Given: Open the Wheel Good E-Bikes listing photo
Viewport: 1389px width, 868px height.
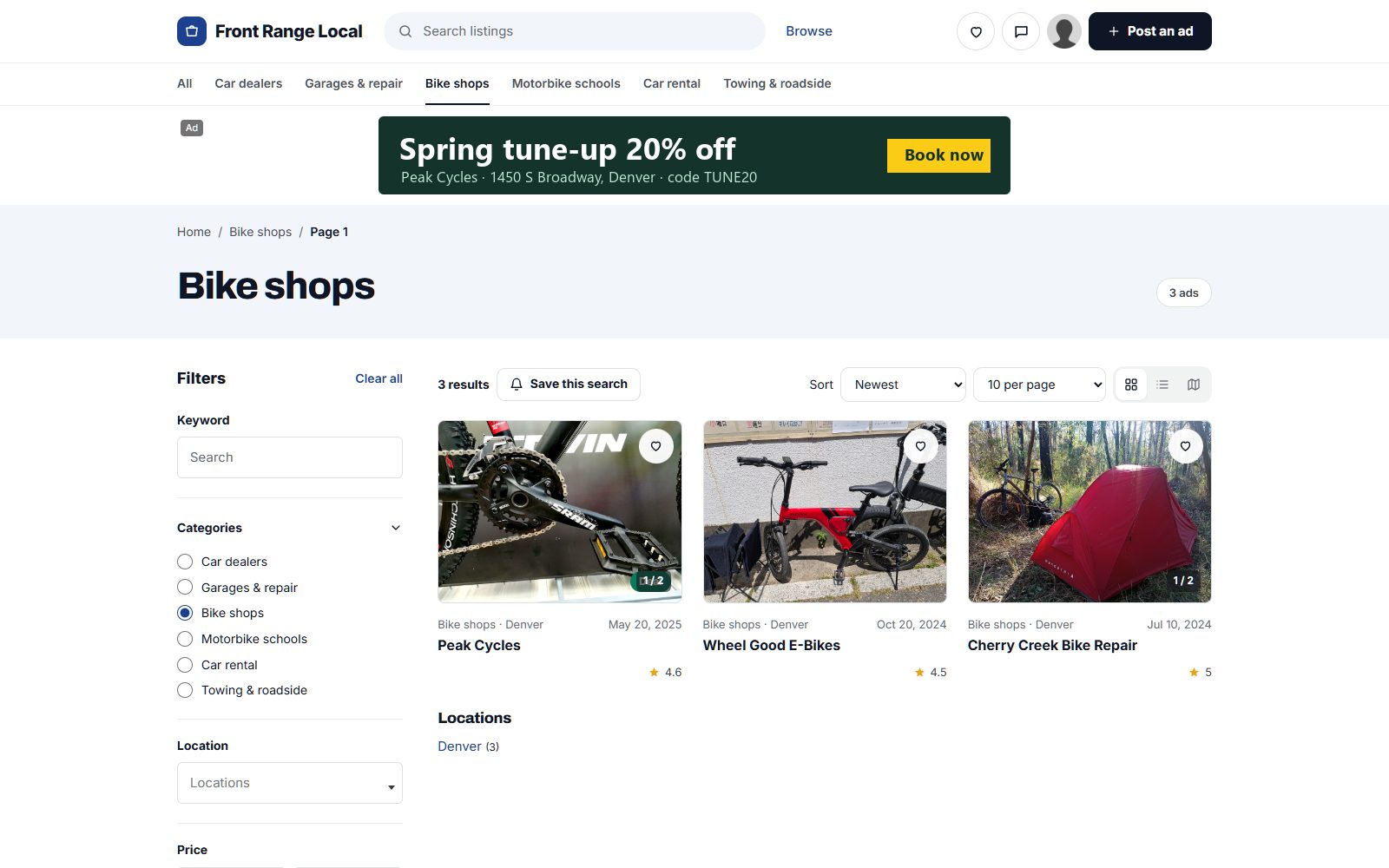Looking at the screenshot, I should click(825, 512).
